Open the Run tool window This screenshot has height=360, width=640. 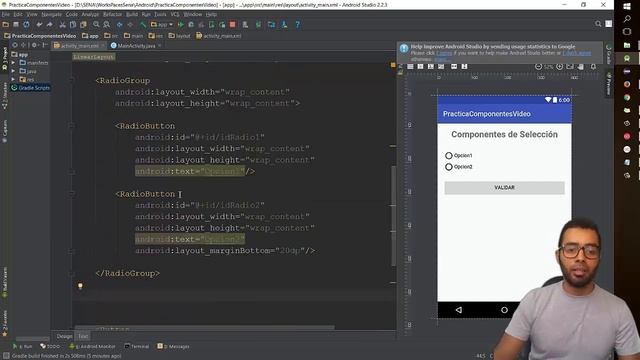[23, 346]
